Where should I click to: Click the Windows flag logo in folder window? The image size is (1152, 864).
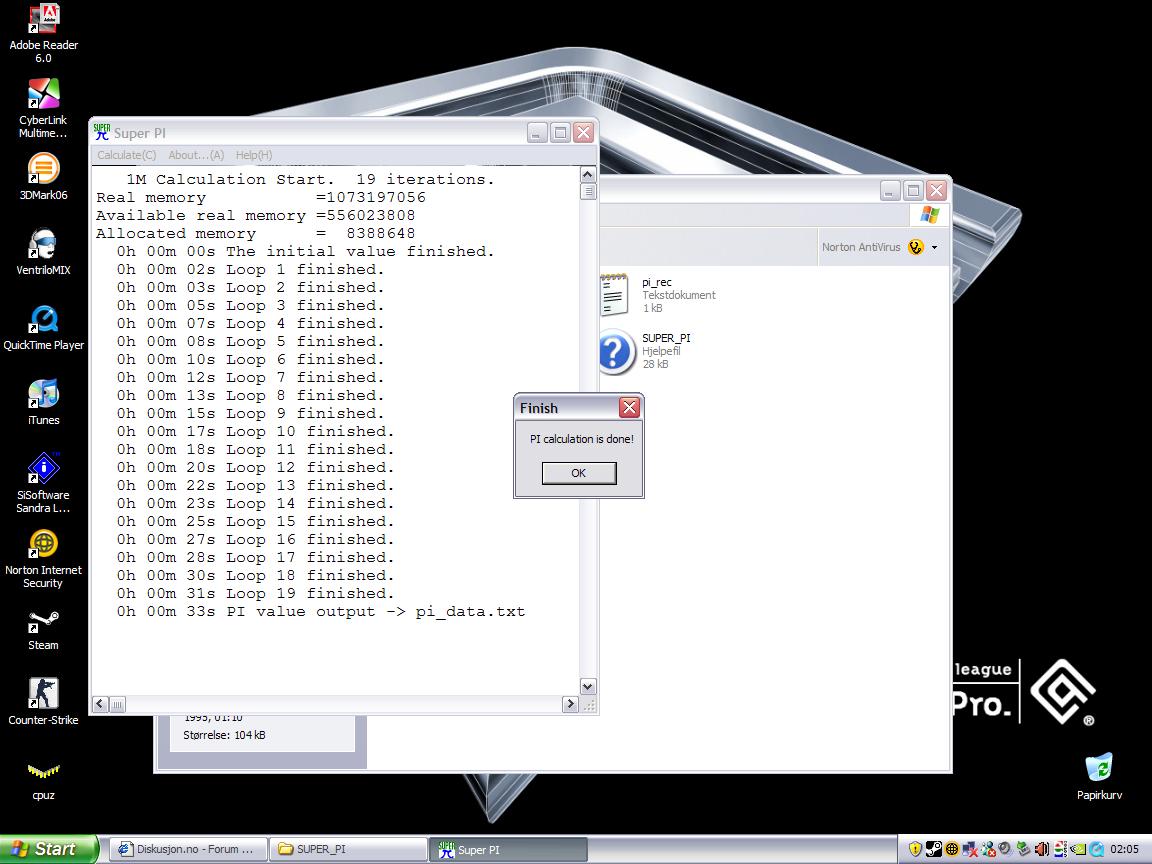pos(929,215)
